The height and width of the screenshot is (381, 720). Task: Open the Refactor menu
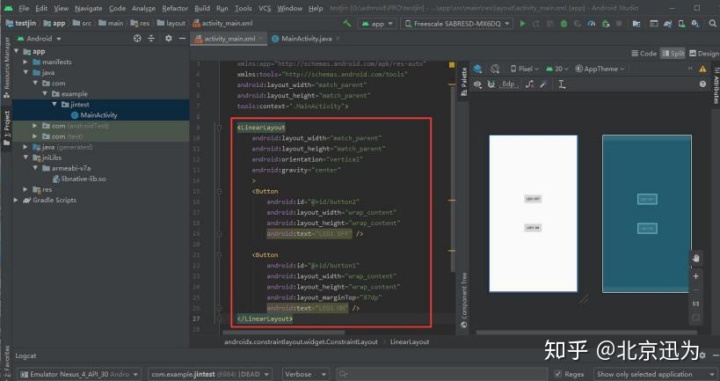click(x=175, y=8)
